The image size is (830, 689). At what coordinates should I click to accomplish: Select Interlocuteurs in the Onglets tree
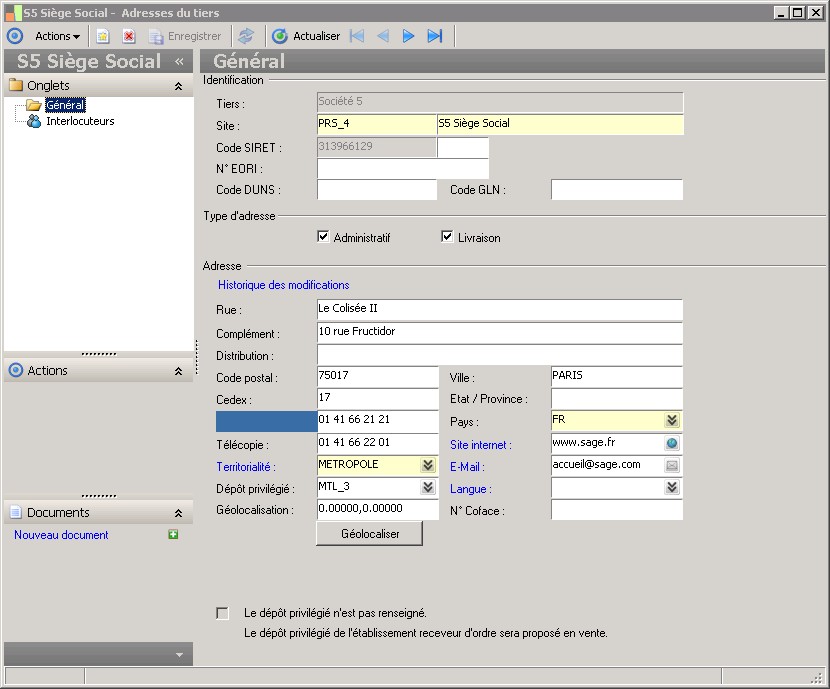(80, 121)
